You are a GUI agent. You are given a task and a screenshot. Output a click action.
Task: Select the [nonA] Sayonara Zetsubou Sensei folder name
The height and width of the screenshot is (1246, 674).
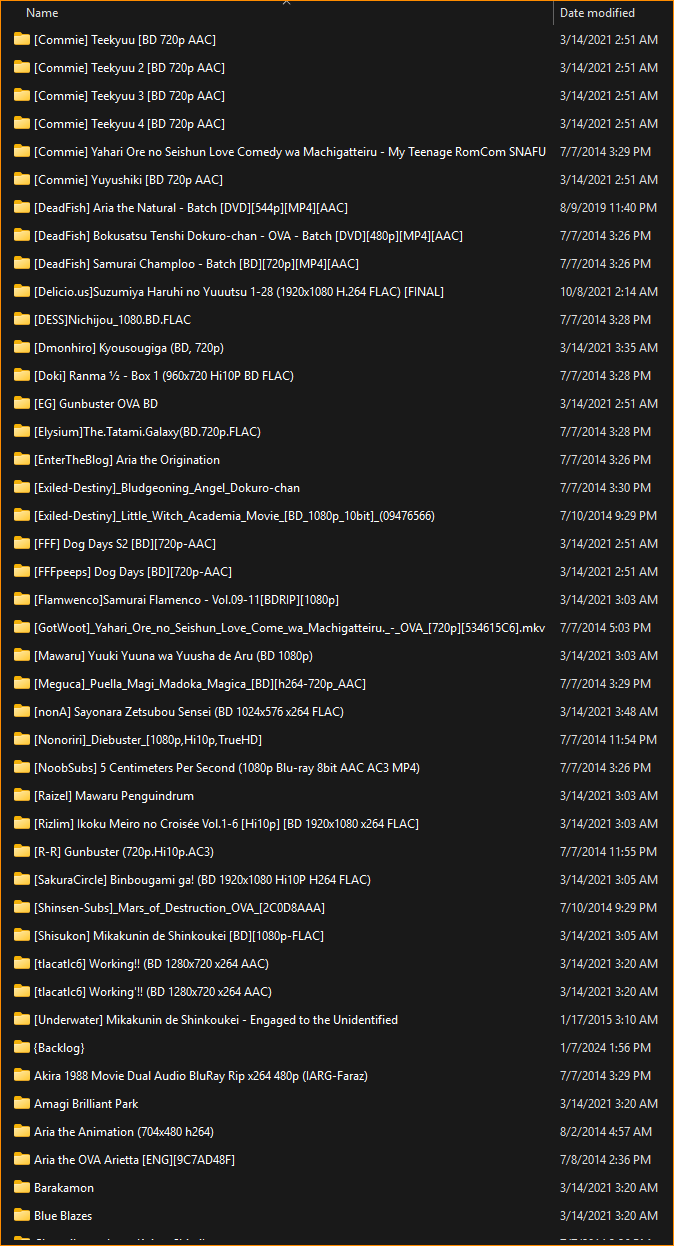click(x=189, y=712)
